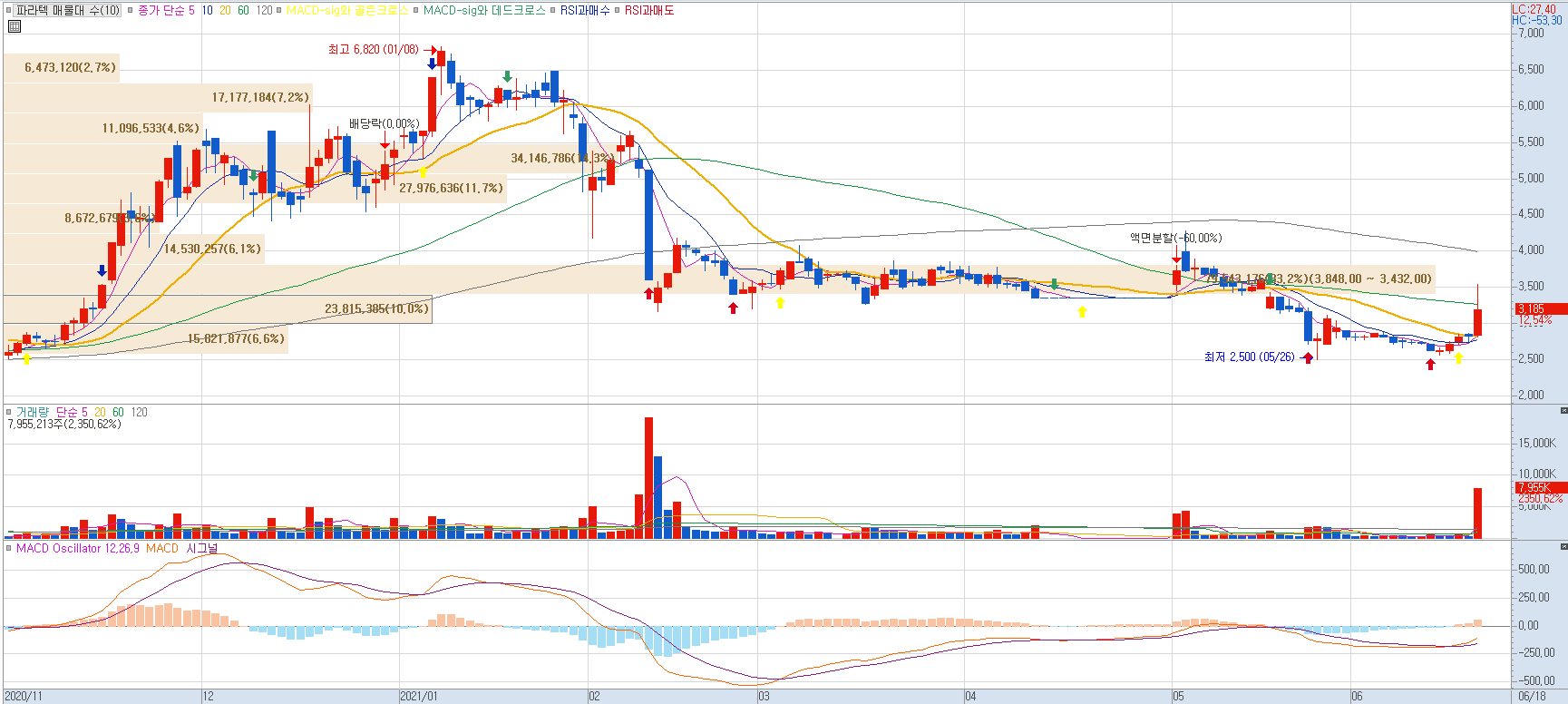Toggle the 종가 단순 moving average legend marker
This screenshot has width=1568, height=704.
pyautogui.click(x=130, y=10)
